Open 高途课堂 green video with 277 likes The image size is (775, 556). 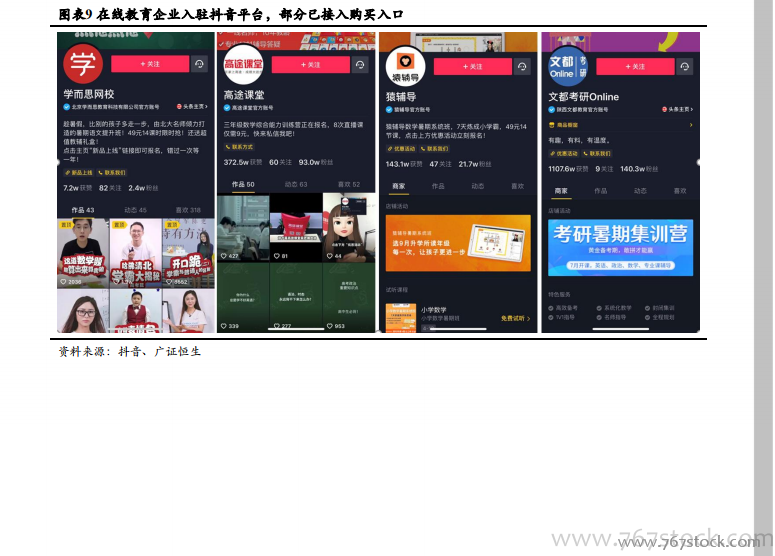click(296, 298)
